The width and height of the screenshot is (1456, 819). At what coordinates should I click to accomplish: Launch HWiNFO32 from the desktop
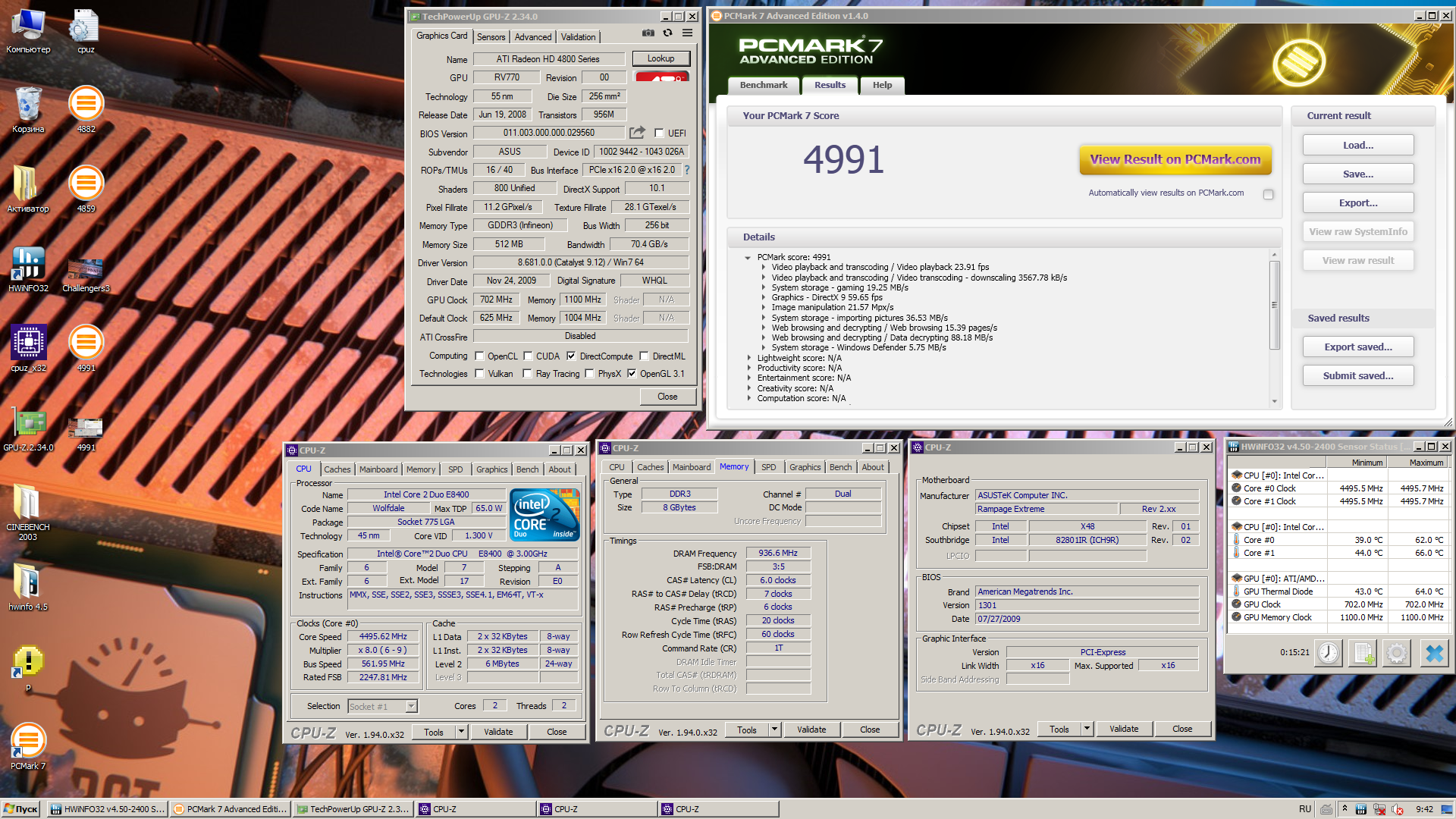tap(28, 270)
